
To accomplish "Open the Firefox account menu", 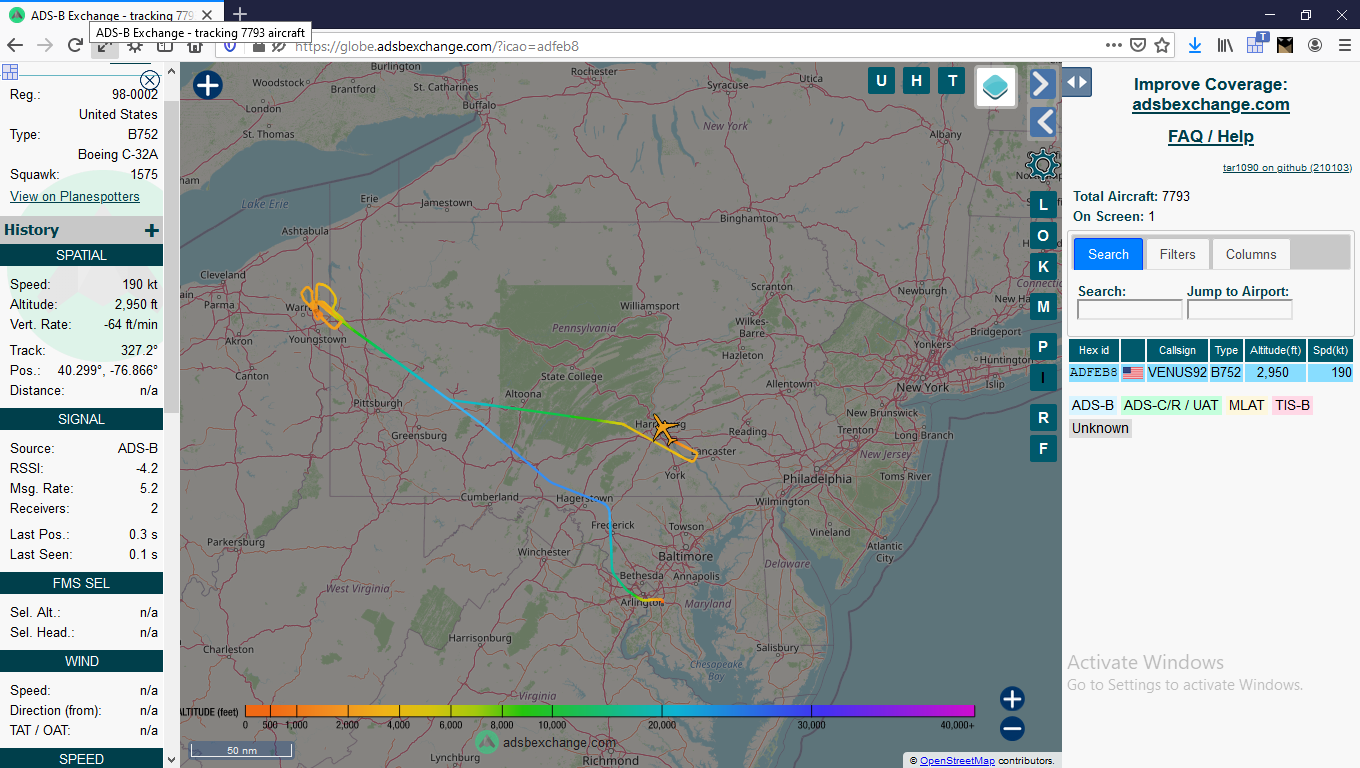I will point(1315,45).
